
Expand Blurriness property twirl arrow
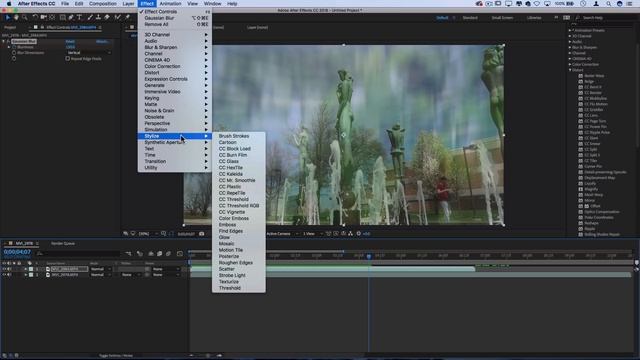[9, 47]
